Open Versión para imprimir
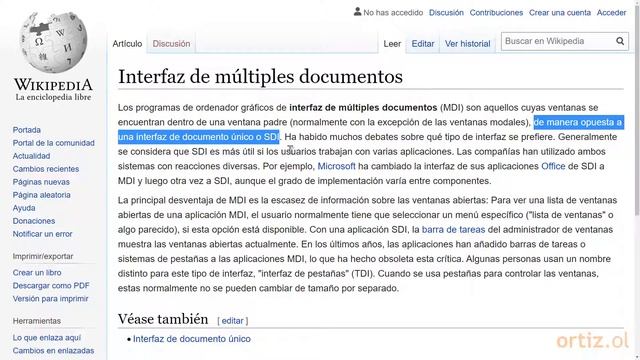The width and height of the screenshot is (640, 360). (50, 299)
